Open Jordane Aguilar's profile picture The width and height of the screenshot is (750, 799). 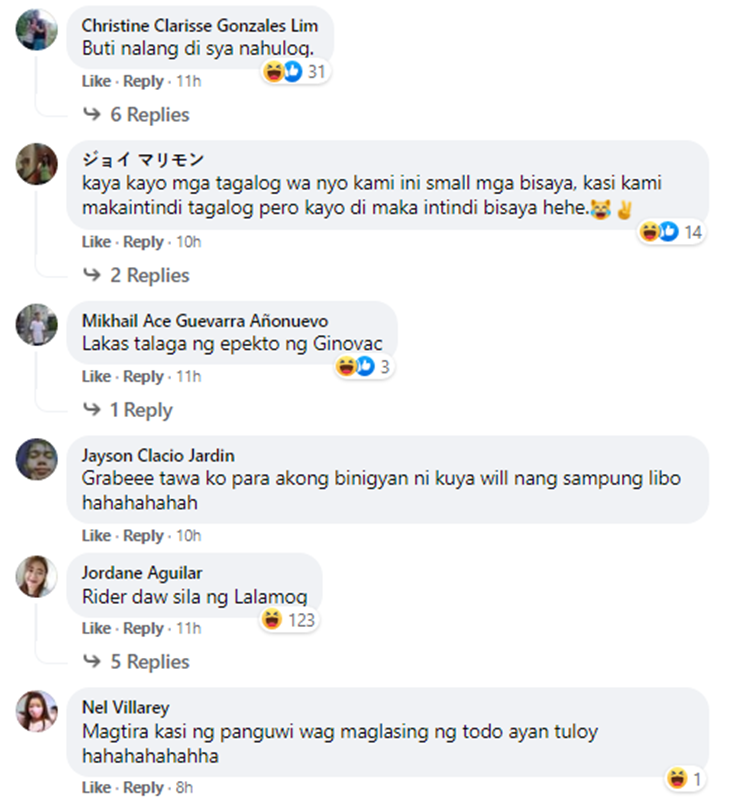(x=37, y=576)
